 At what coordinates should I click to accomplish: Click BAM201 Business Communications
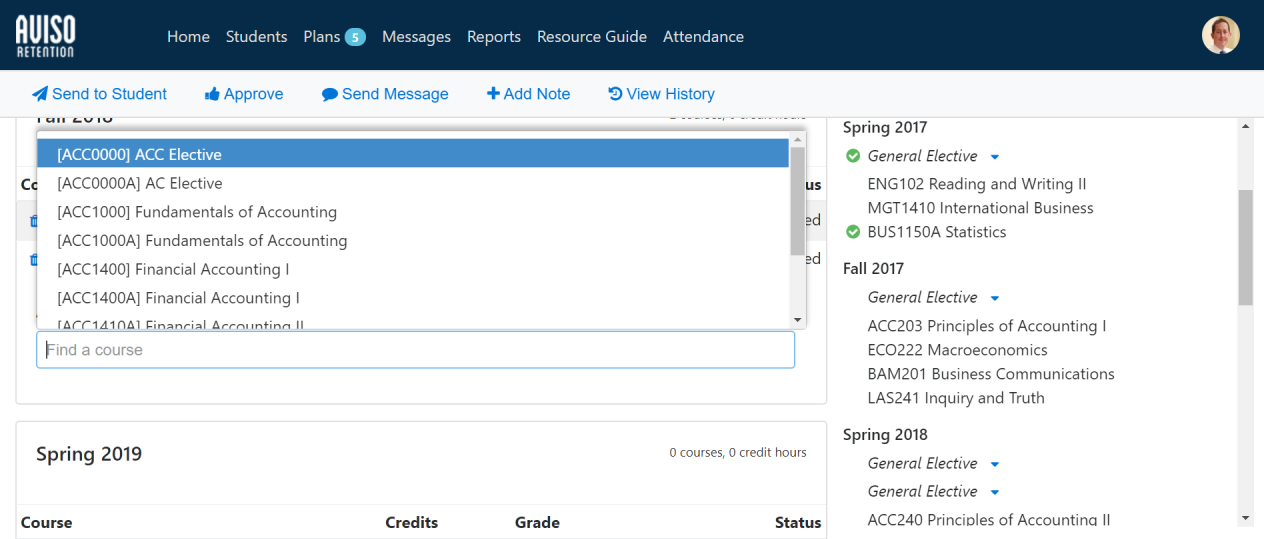(x=991, y=374)
